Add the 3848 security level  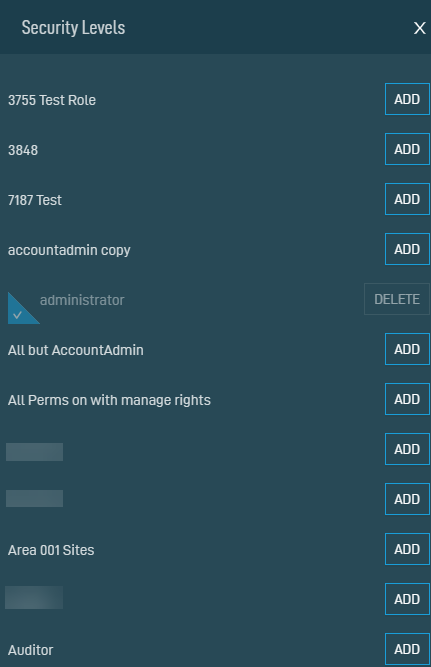[407, 149]
